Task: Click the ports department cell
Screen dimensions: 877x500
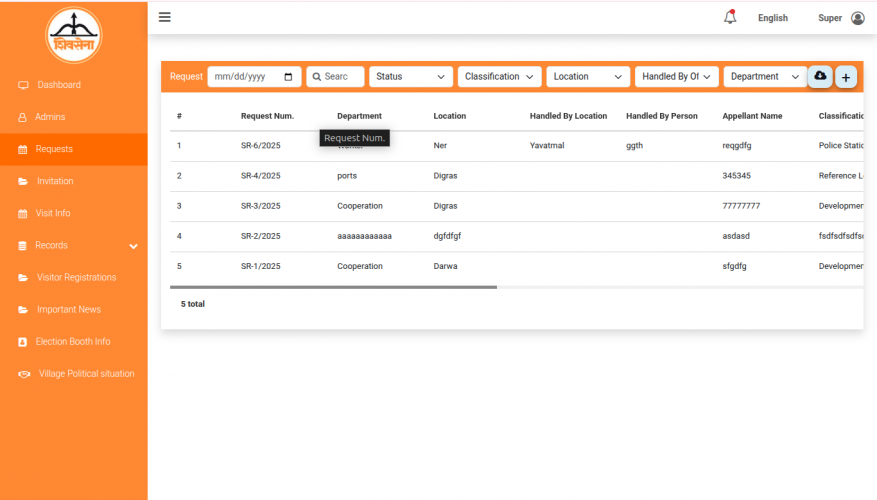Action: point(347,176)
